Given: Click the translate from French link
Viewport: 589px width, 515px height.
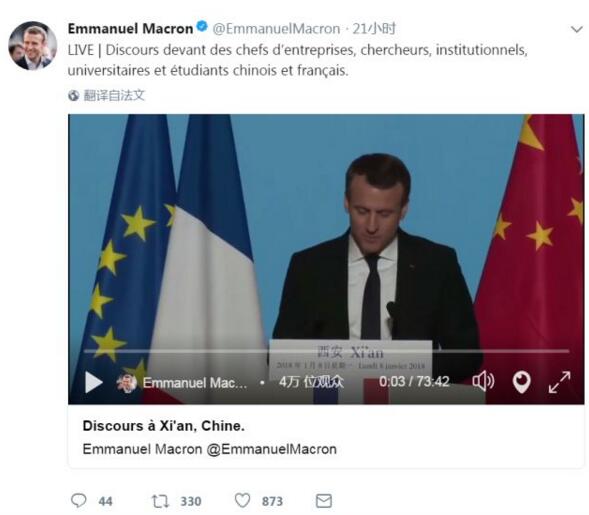Looking at the screenshot, I should coord(114,95).
